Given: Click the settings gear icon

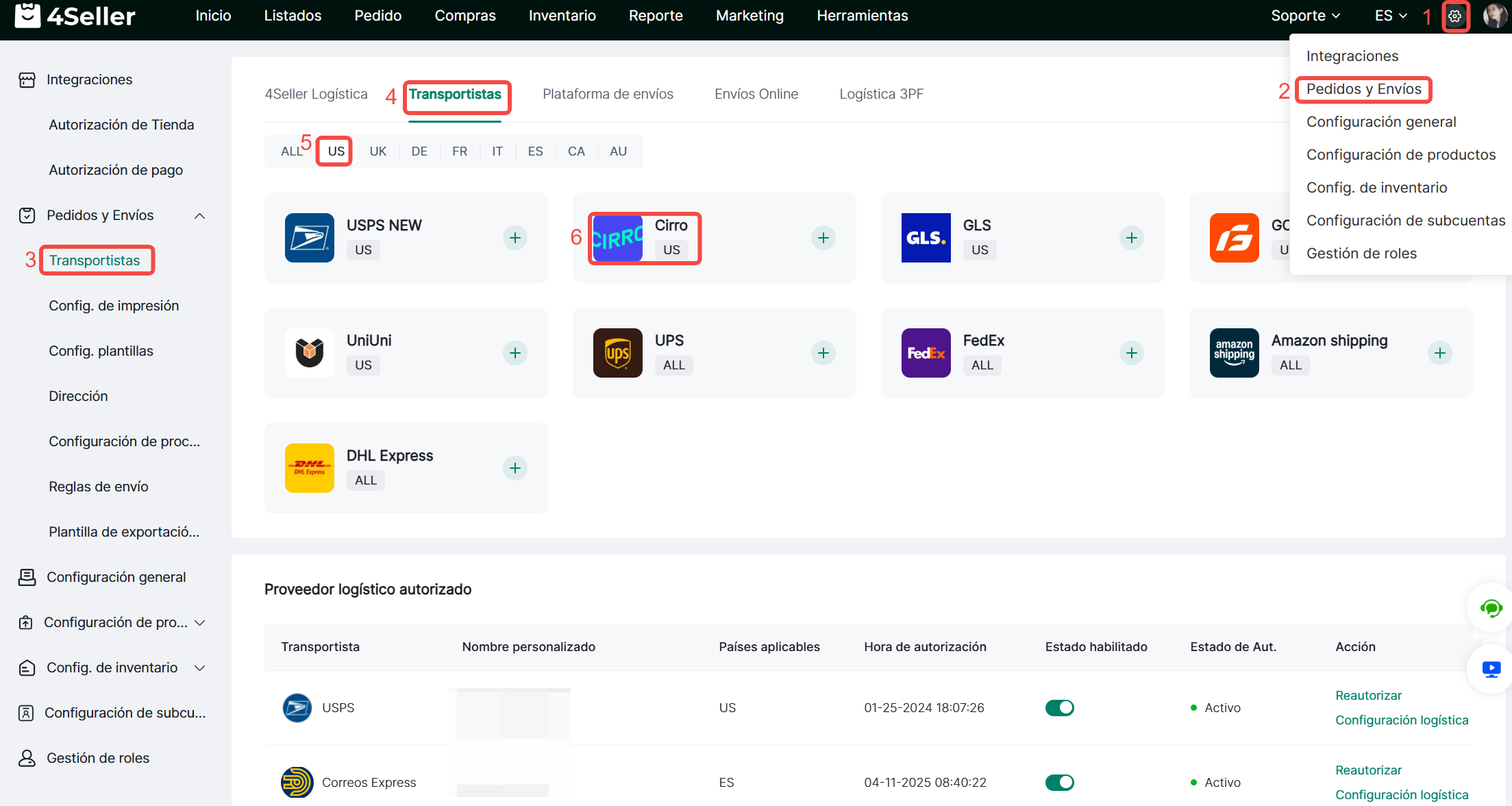Looking at the screenshot, I should (1454, 16).
